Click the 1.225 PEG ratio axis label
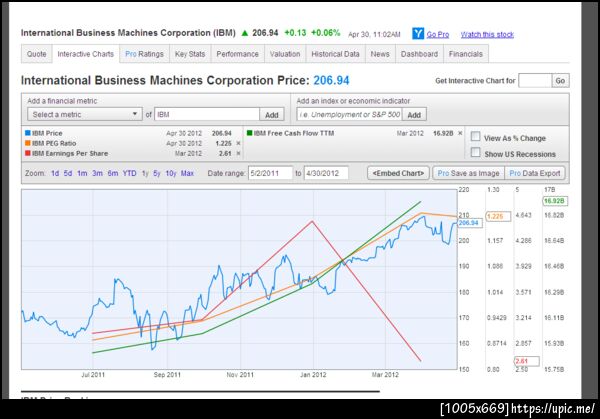Image resolution: width=600 pixels, height=419 pixels. (x=498, y=217)
